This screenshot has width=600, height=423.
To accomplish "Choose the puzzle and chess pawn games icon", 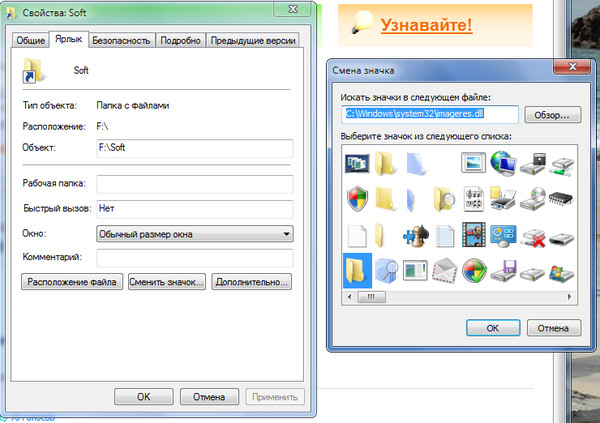I will tap(416, 235).
